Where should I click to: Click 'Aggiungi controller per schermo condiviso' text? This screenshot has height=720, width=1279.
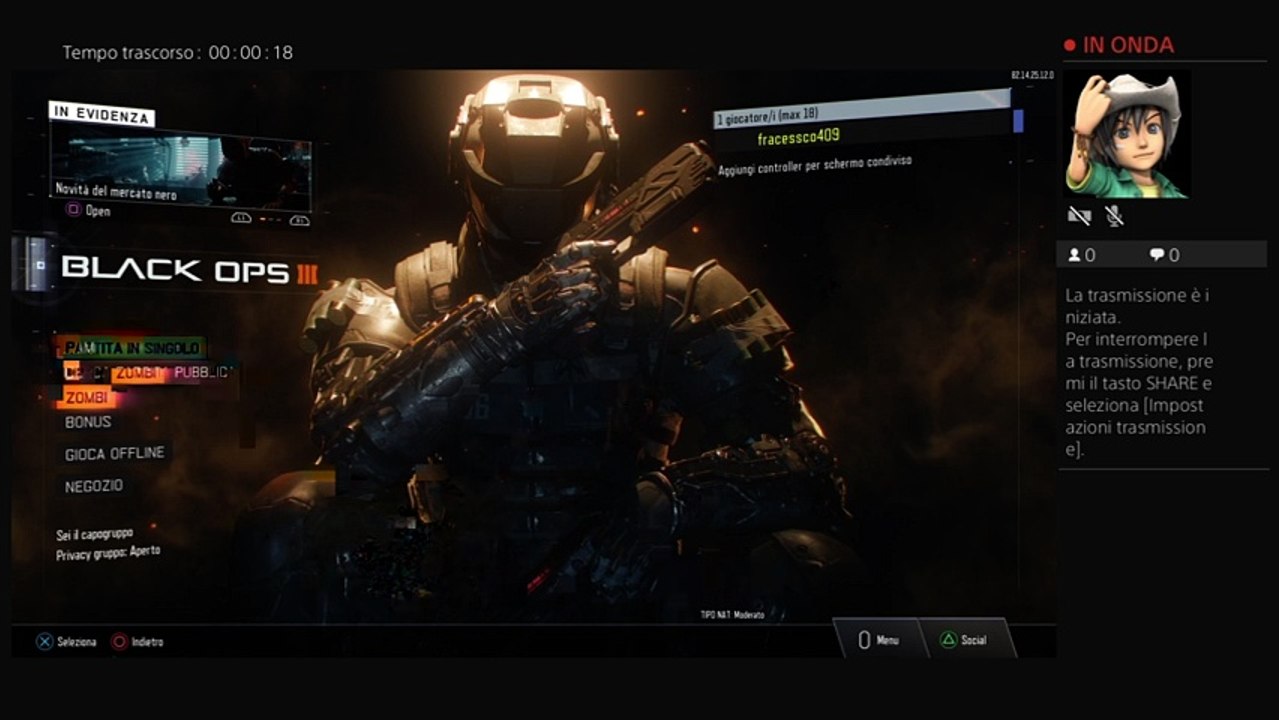815,165
